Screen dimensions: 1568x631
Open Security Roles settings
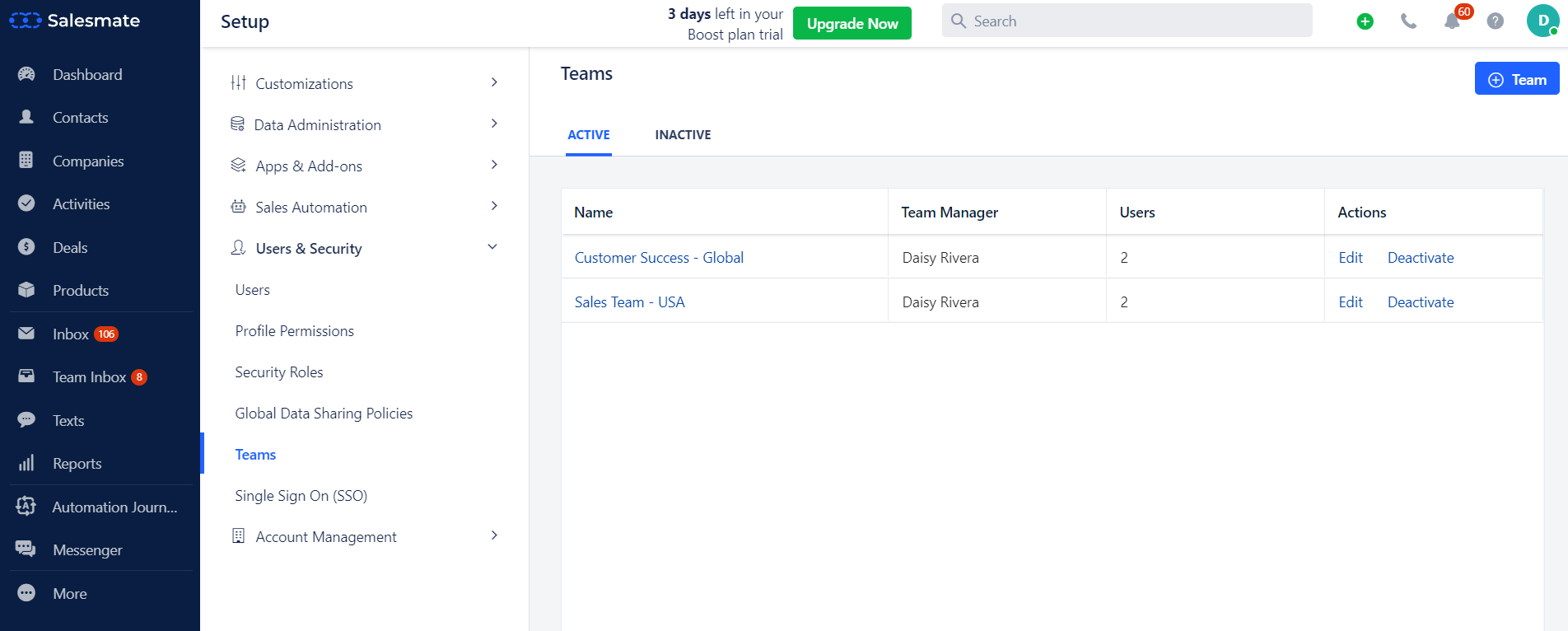tap(279, 372)
